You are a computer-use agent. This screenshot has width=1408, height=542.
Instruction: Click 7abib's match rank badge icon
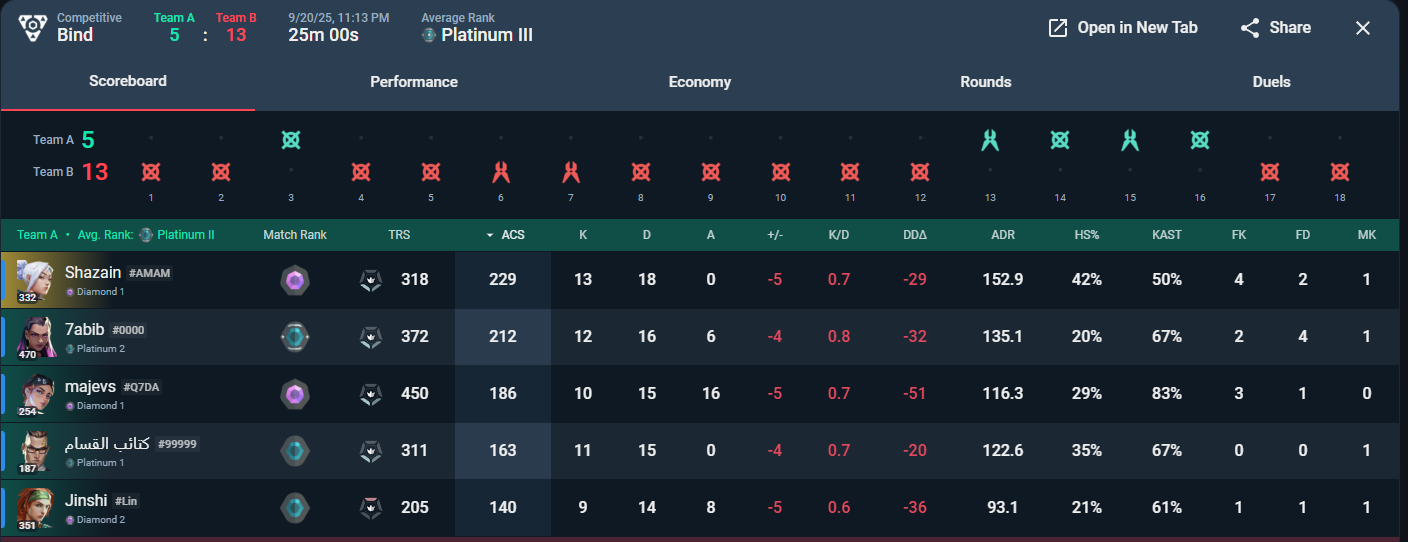pyautogui.click(x=295, y=337)
